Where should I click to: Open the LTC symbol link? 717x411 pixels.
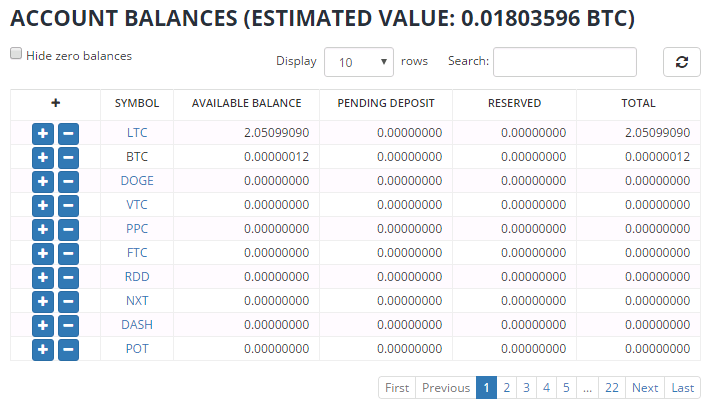[x=137, y=133]
